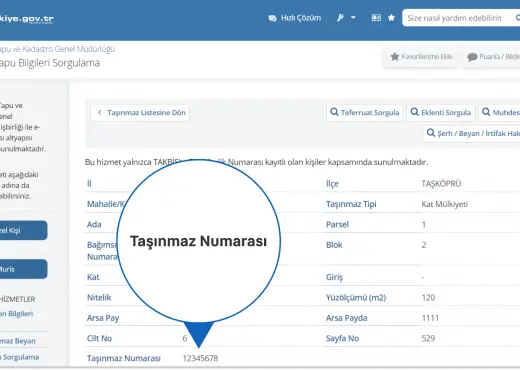Select the Özel Kişi sidebar button
Viewport: 520px width, 370px height.
[x=23, y=230]
